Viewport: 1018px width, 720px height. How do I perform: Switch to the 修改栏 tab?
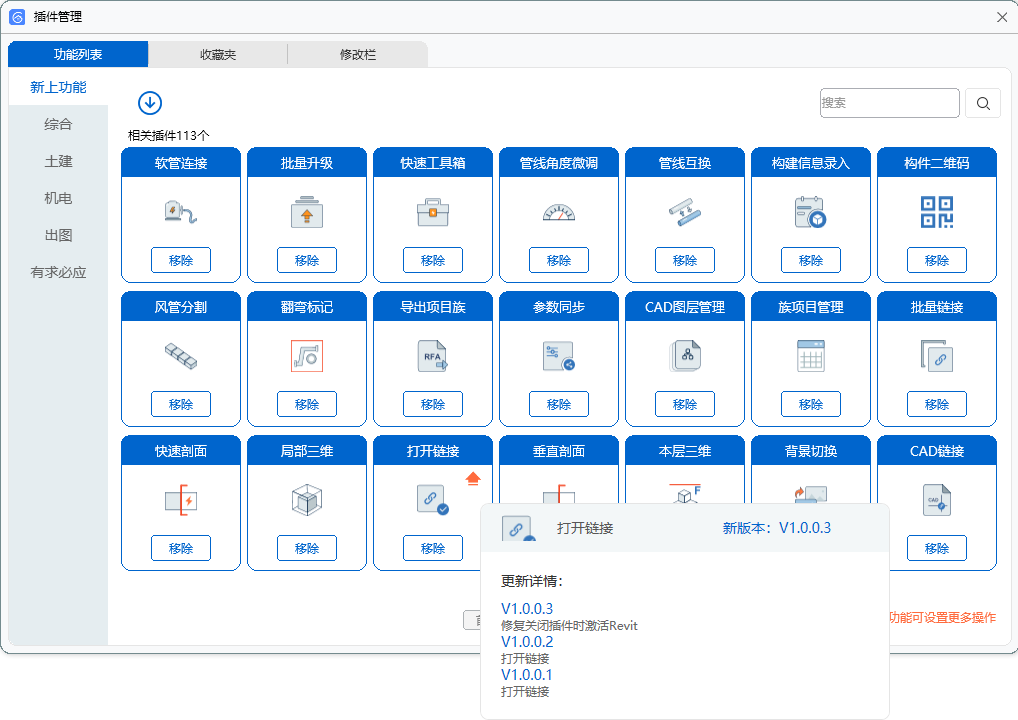[x=358, y=55]
